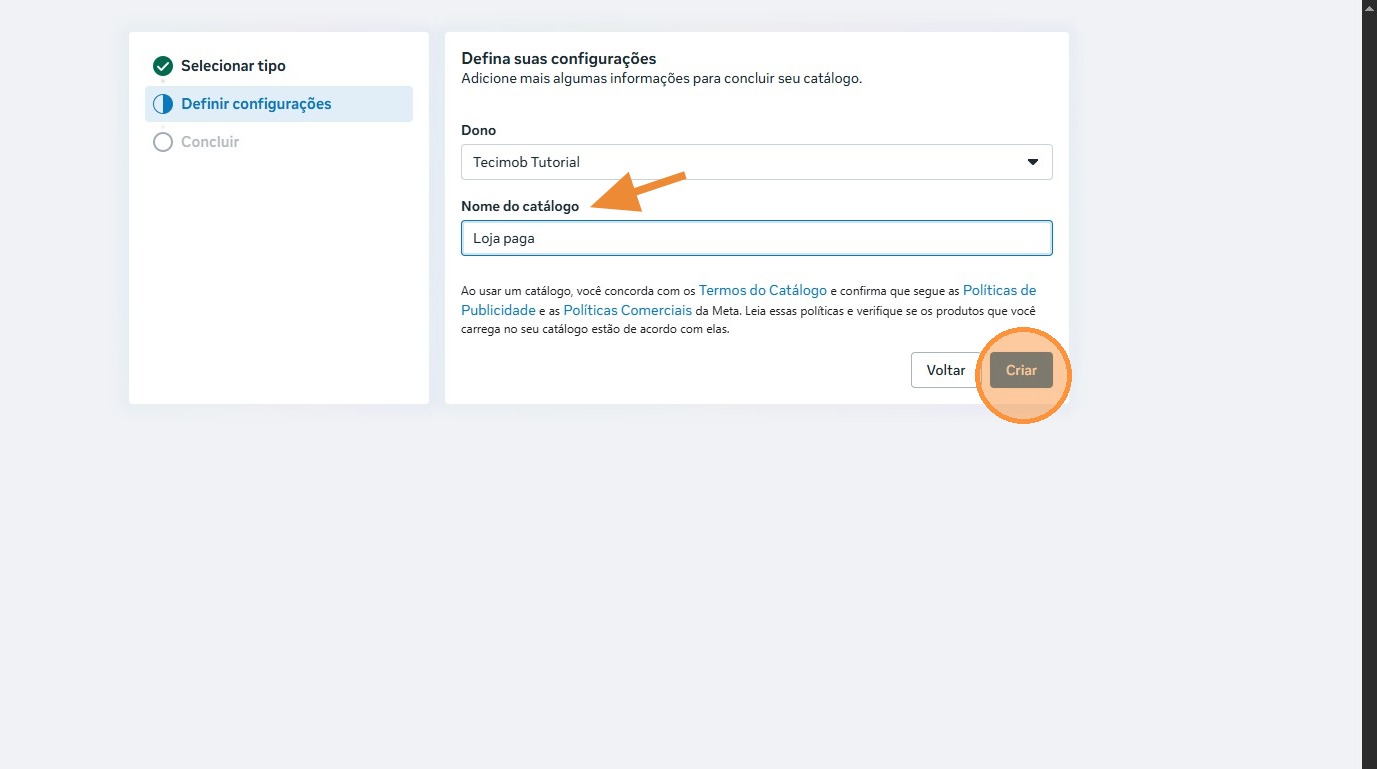
Task: Open the Tecimob Tutorial owner combo box
Action: pyautogui.click(x=740, y=162)
